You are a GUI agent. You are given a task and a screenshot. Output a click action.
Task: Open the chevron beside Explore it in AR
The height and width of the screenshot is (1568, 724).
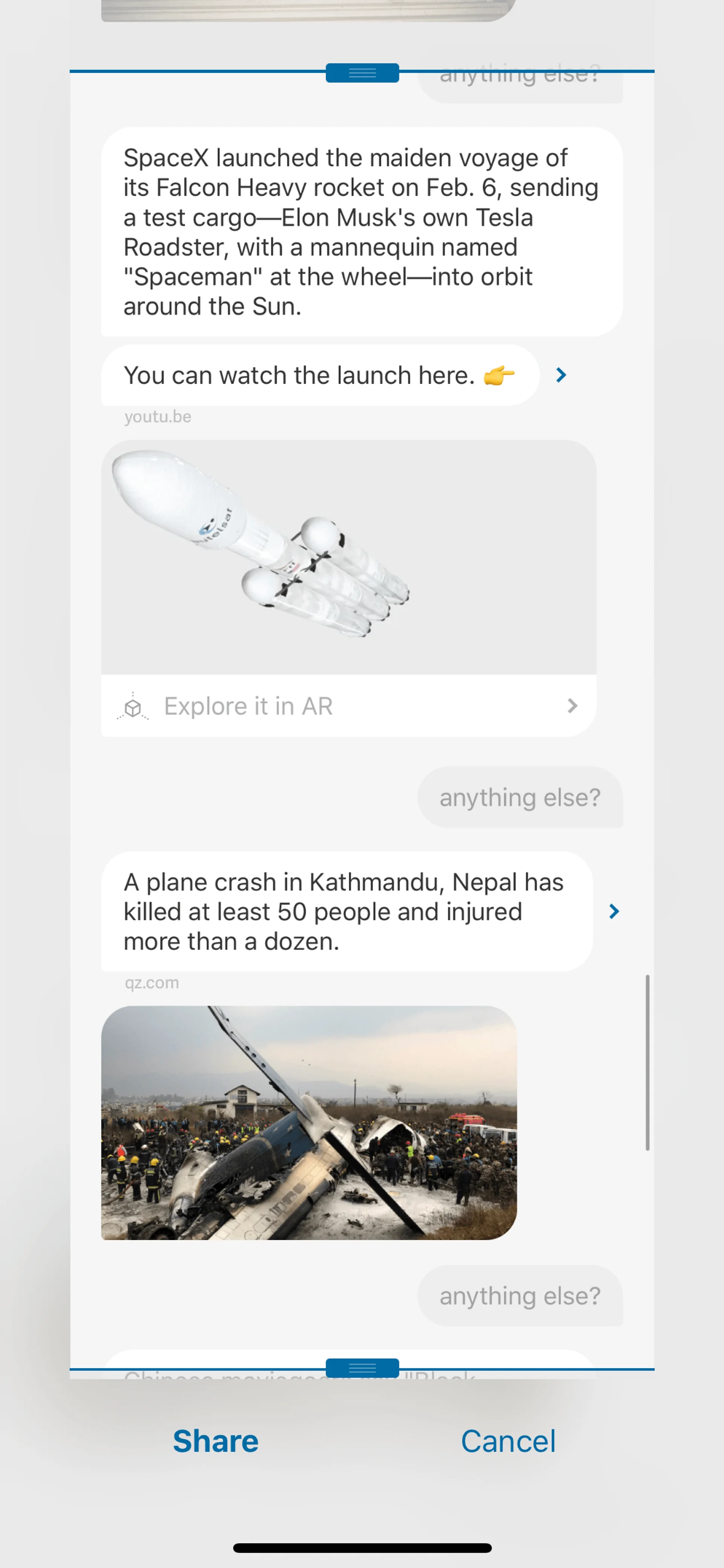572,706
